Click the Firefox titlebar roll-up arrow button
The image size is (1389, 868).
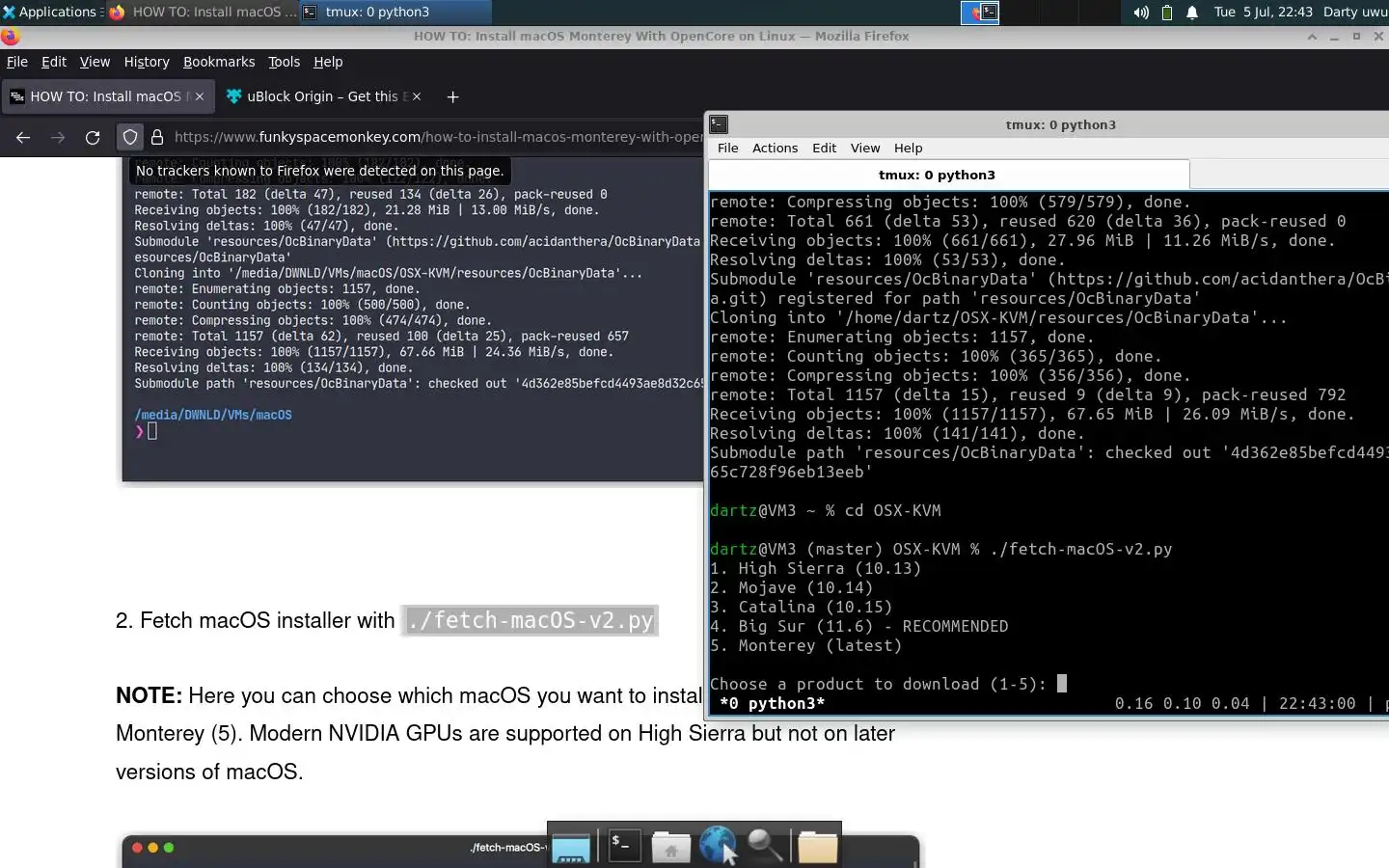click(x=1312, y=36)
